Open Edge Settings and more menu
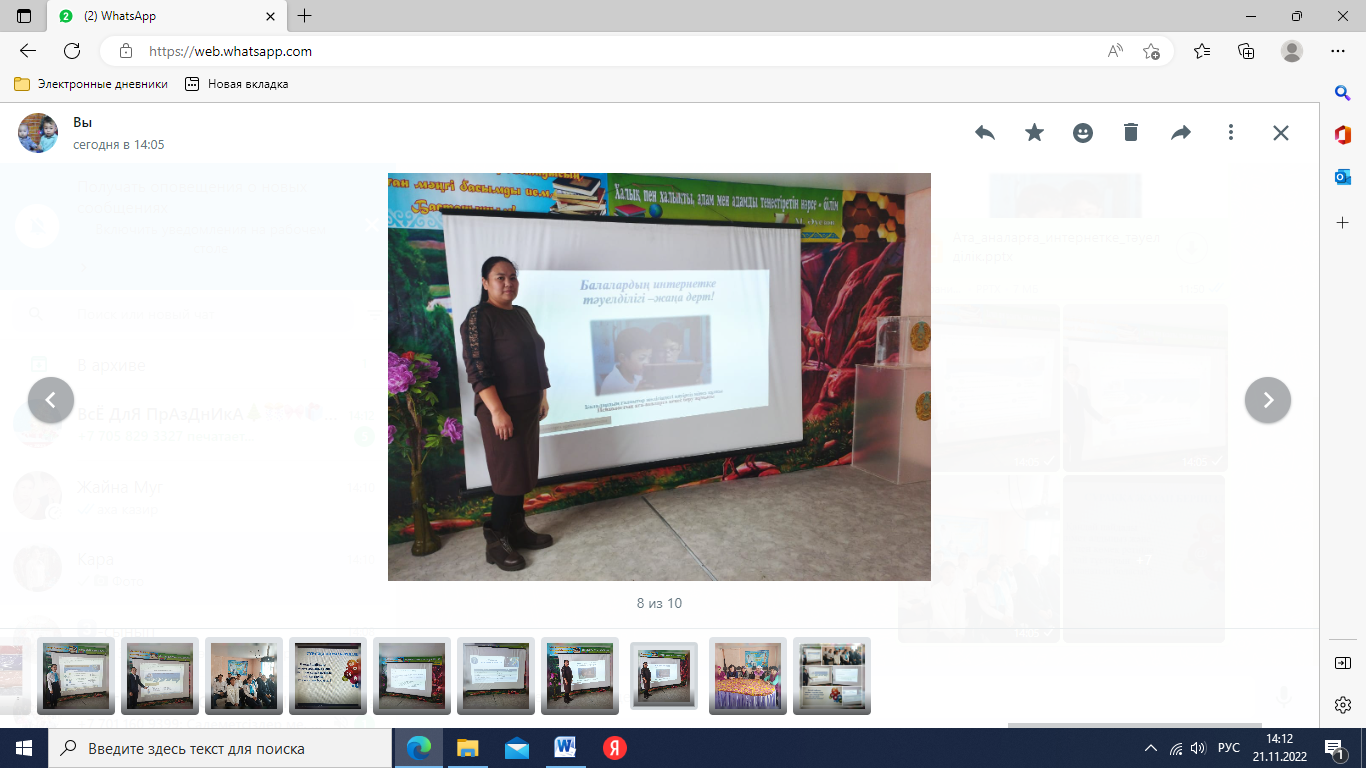 click(1338, 51)
